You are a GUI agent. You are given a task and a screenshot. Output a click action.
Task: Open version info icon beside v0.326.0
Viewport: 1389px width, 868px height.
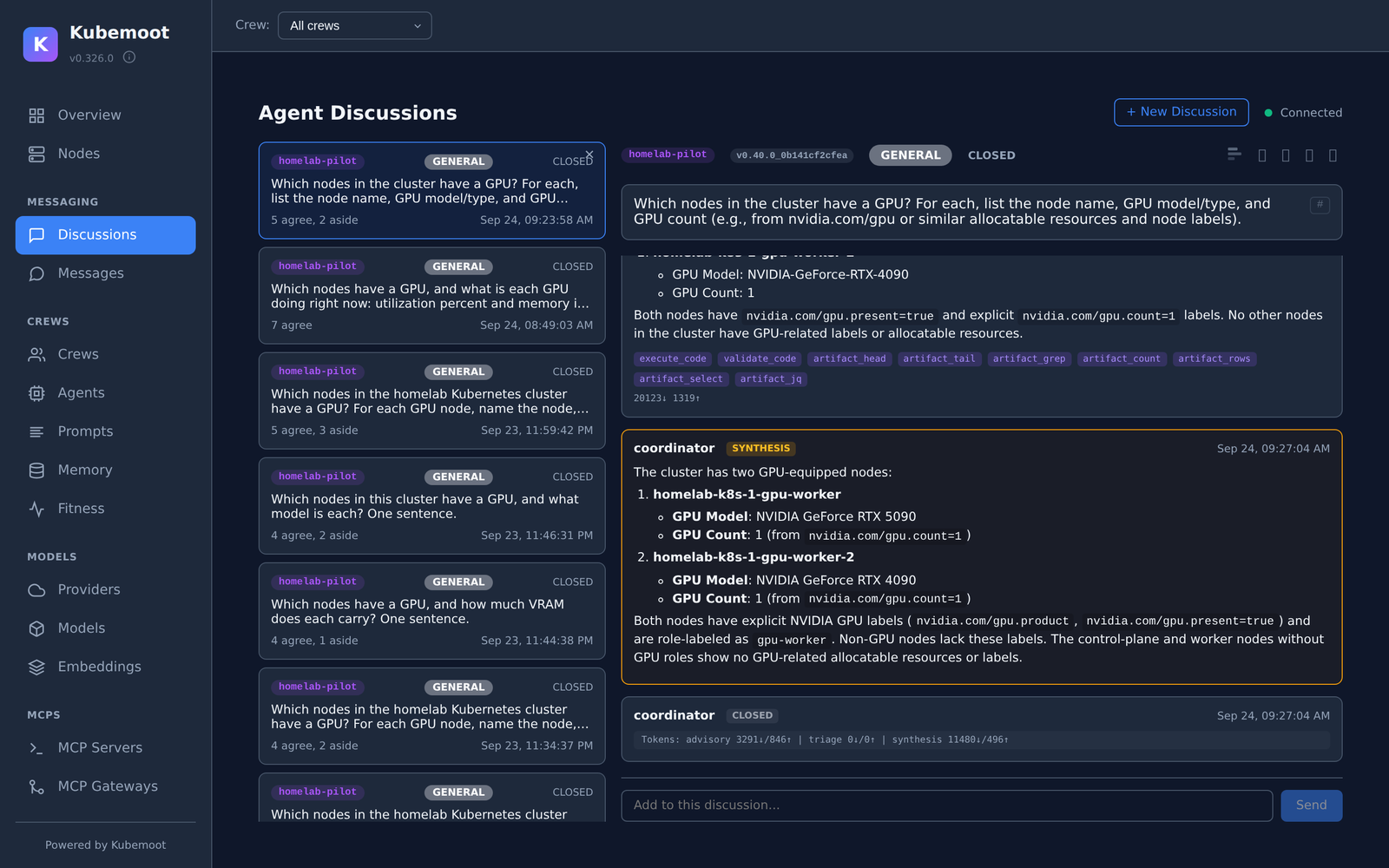129,57
